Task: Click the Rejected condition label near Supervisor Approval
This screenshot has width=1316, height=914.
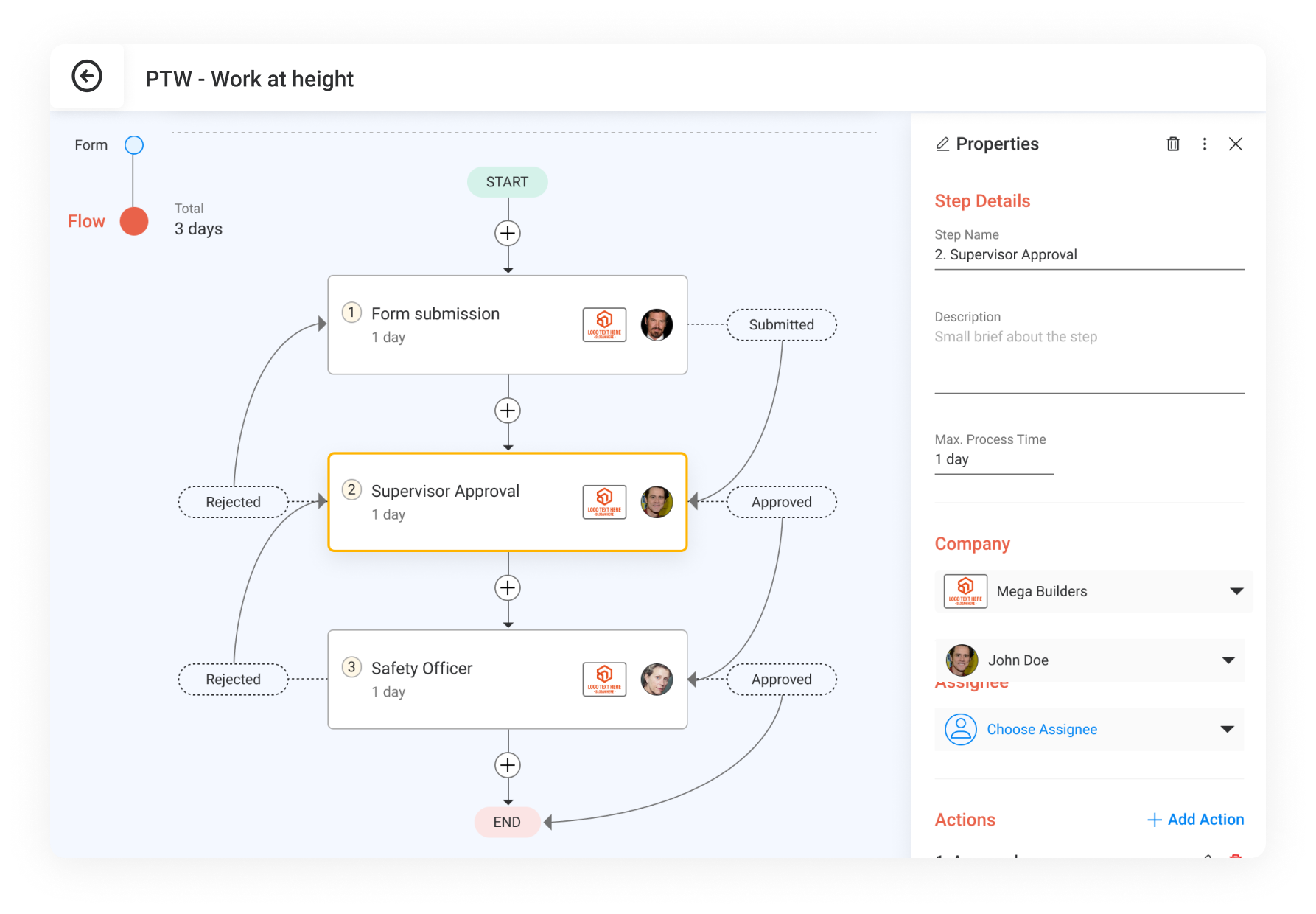Action: 233,502
